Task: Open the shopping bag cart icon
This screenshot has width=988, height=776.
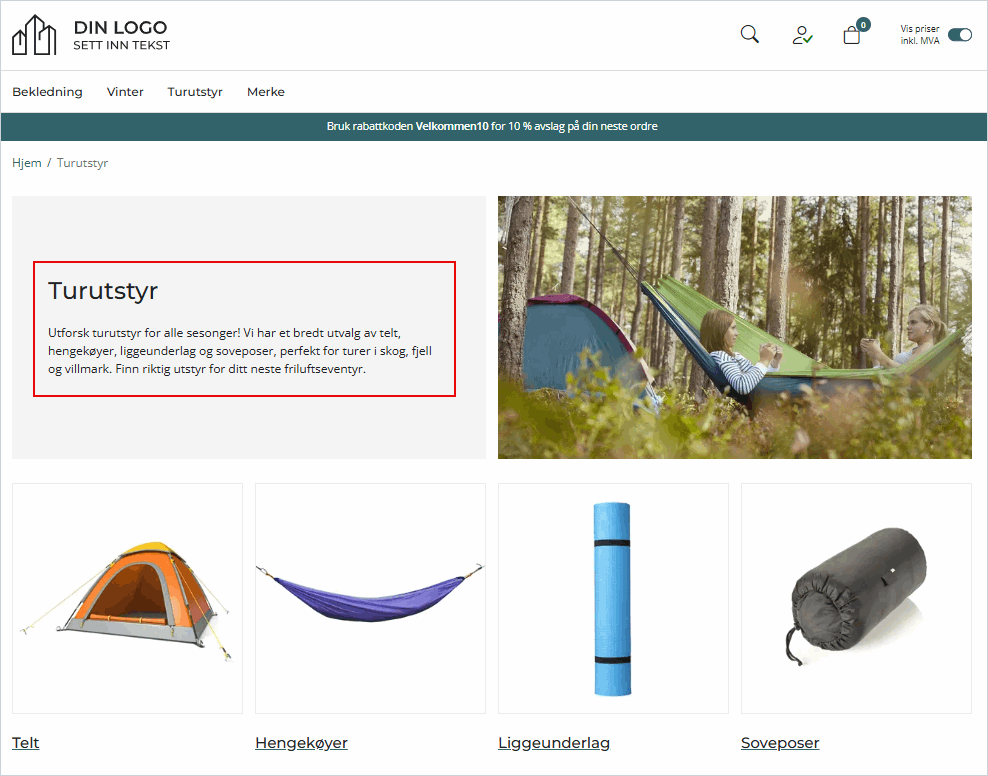Action: click(852, 36)
